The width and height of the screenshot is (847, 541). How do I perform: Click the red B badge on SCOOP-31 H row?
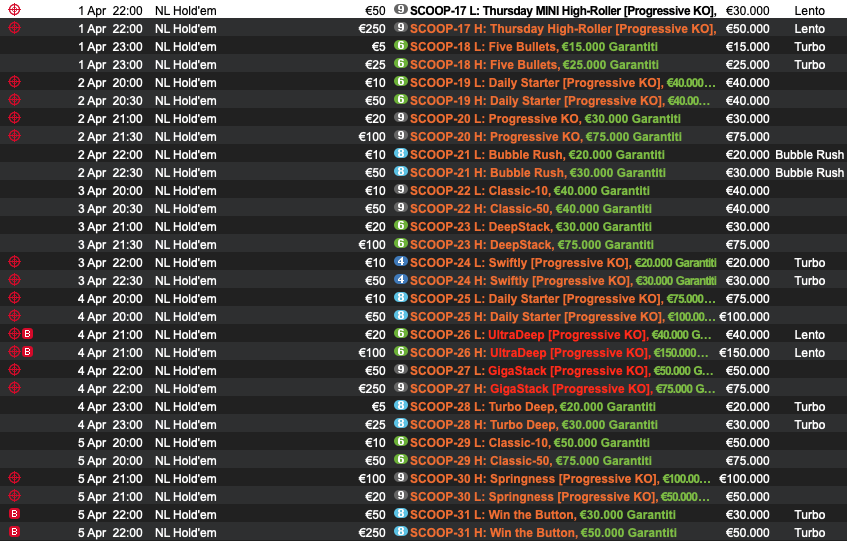tap(15, 532)
